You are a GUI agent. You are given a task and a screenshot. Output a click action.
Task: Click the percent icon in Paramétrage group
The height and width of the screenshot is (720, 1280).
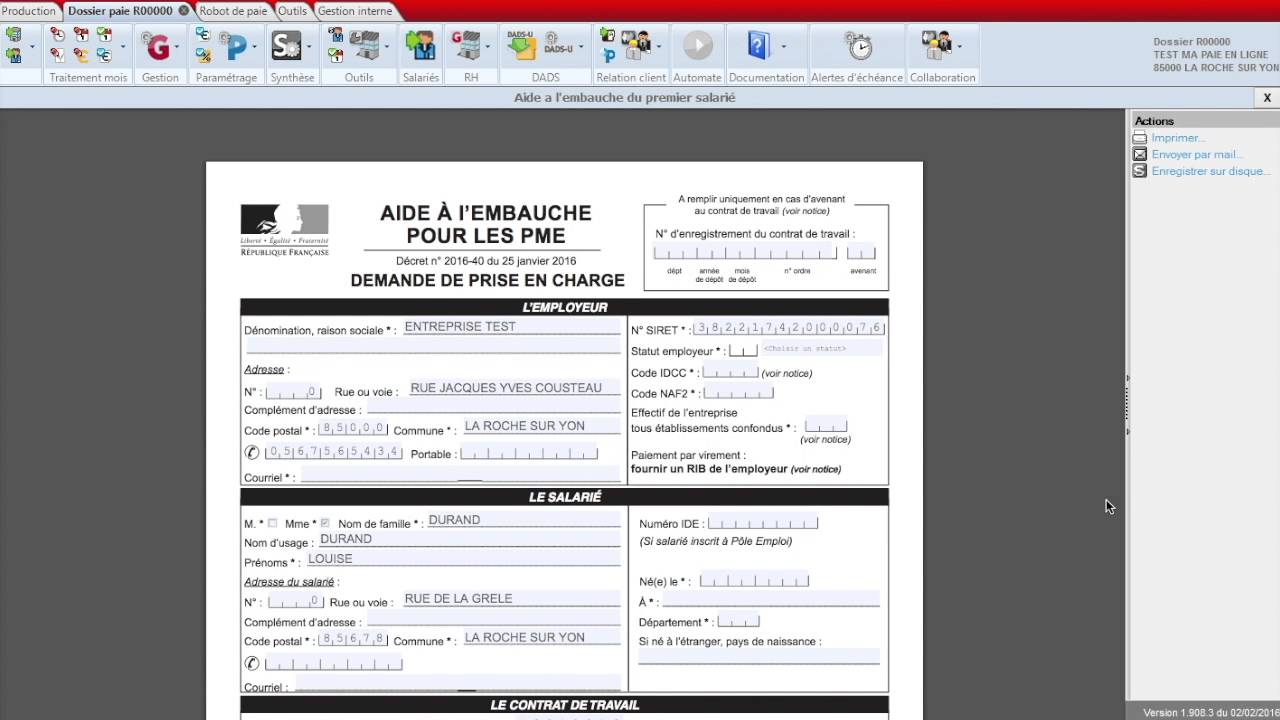[x=203, y=55]
